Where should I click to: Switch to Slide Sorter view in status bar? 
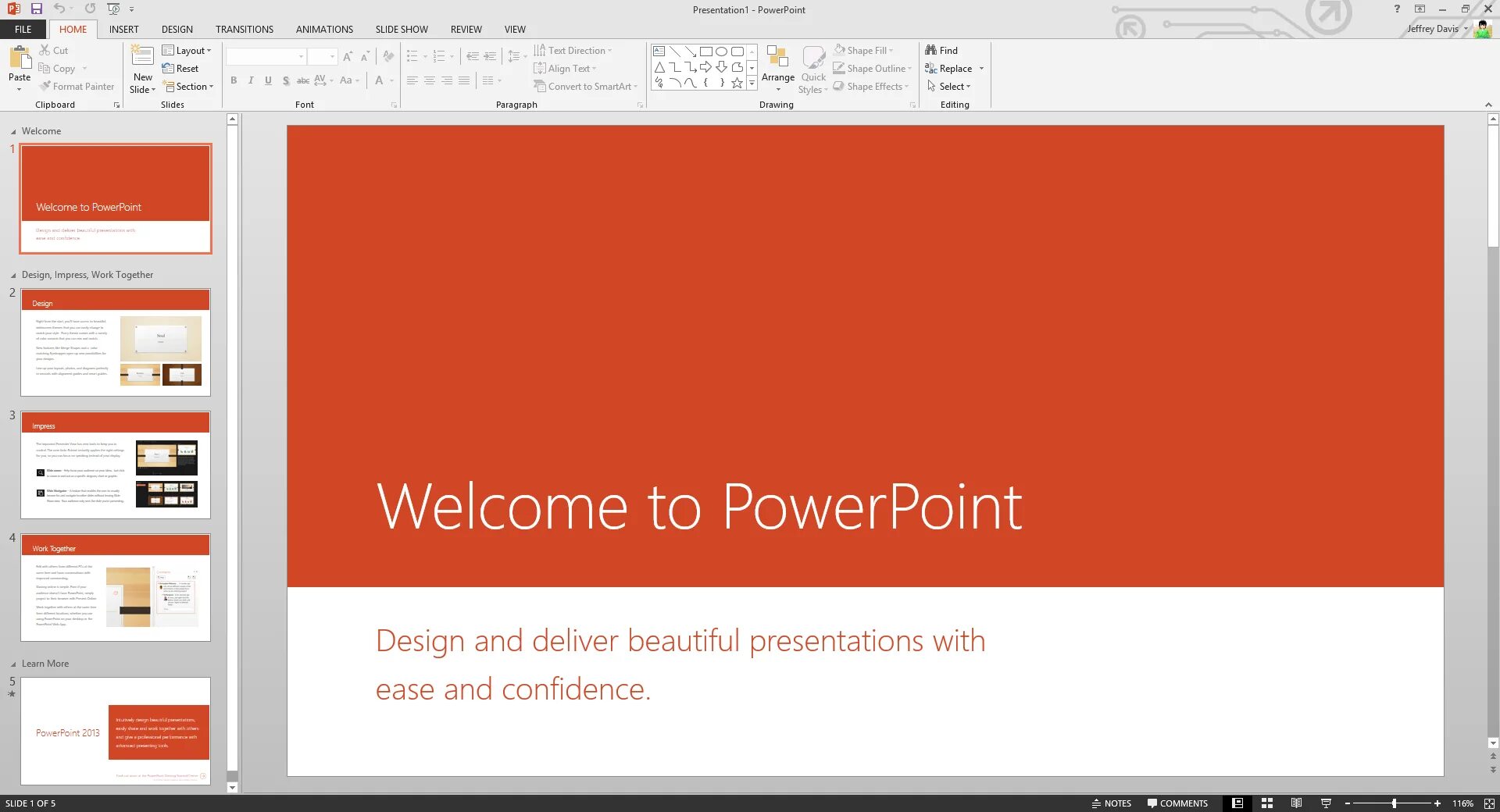[1267, 803]
